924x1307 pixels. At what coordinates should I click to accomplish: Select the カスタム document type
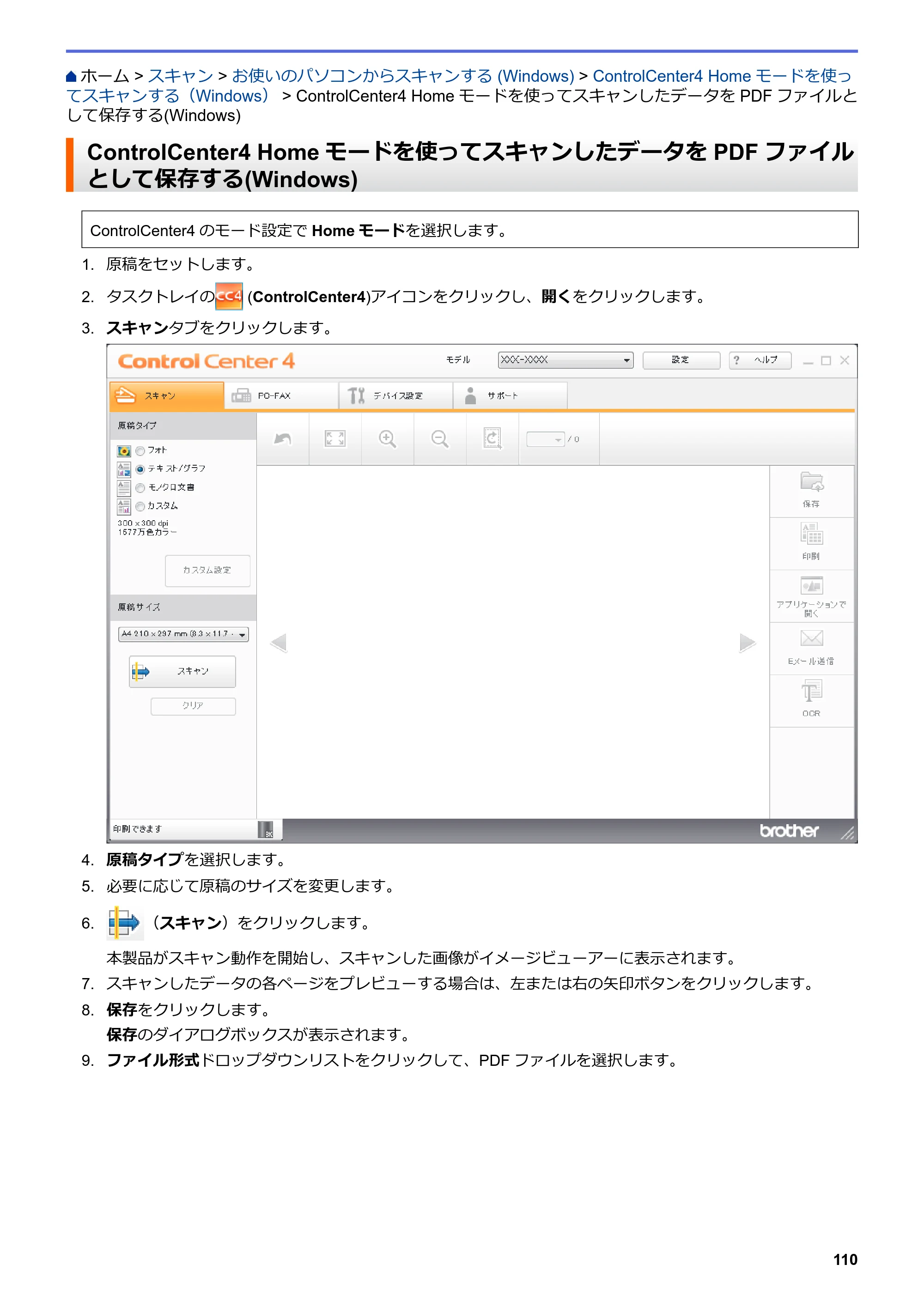(x=140, y=507)
